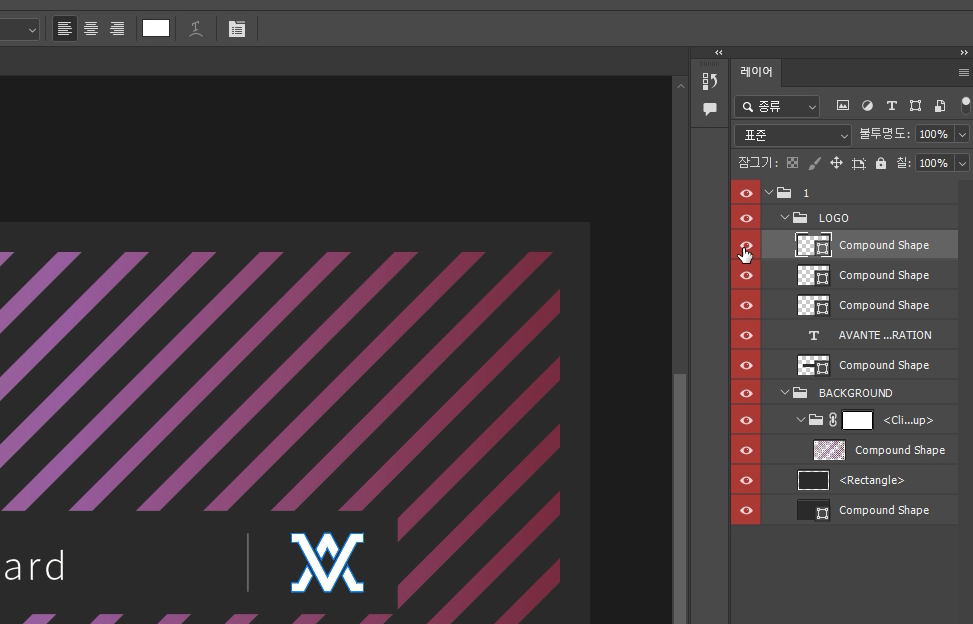Toggle visibility of third Compound Shape layer
This screenshot has height=624, width=973.
(746, 305)
